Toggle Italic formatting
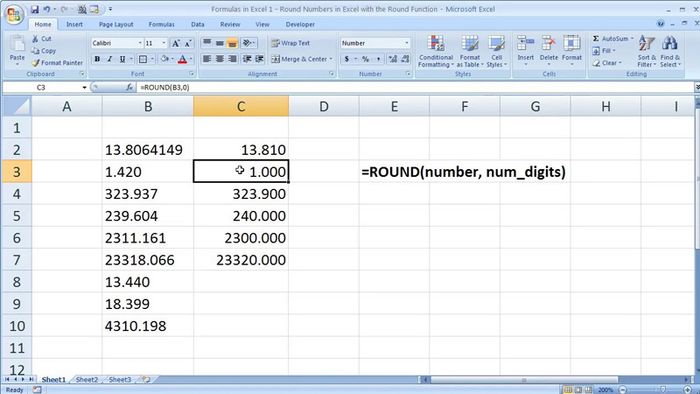The width and height of the screenshot is (700, 394). pos(109,59)
